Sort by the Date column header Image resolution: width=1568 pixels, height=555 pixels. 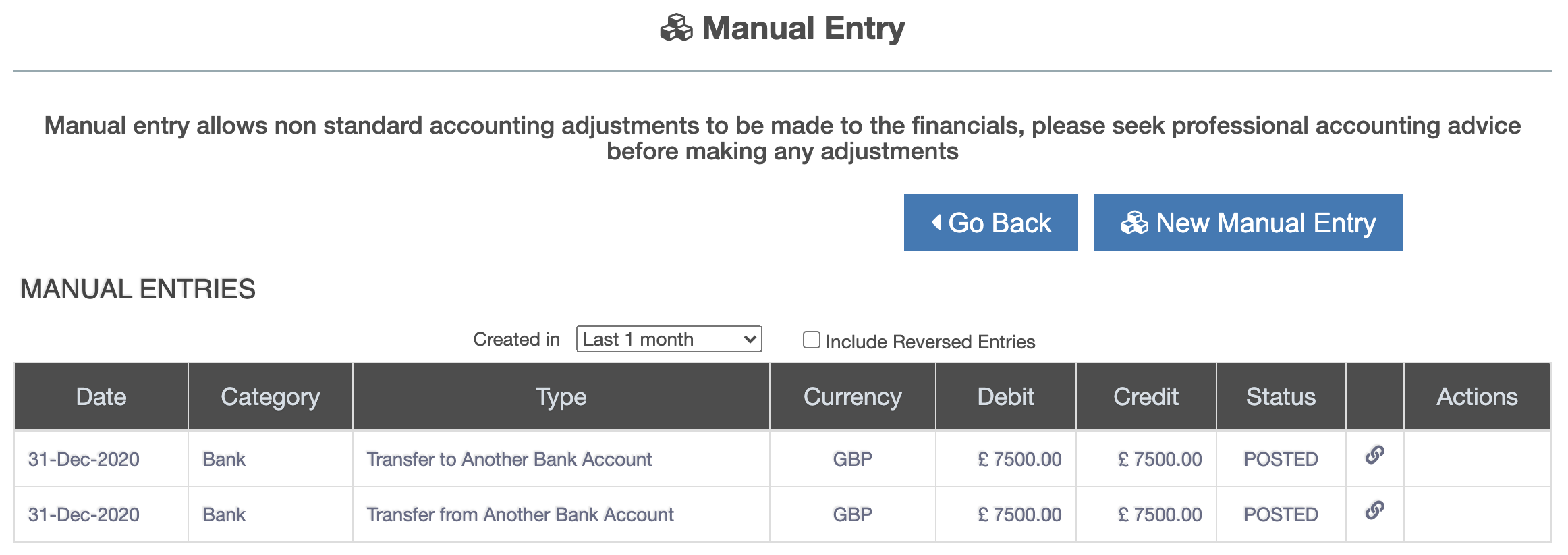(x=101, y=397)
